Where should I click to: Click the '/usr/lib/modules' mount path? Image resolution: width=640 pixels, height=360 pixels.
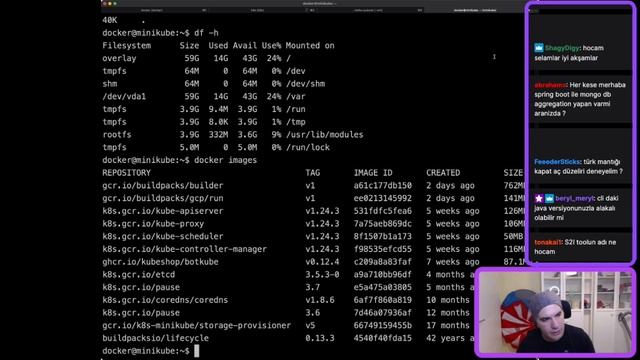point(324,135)
